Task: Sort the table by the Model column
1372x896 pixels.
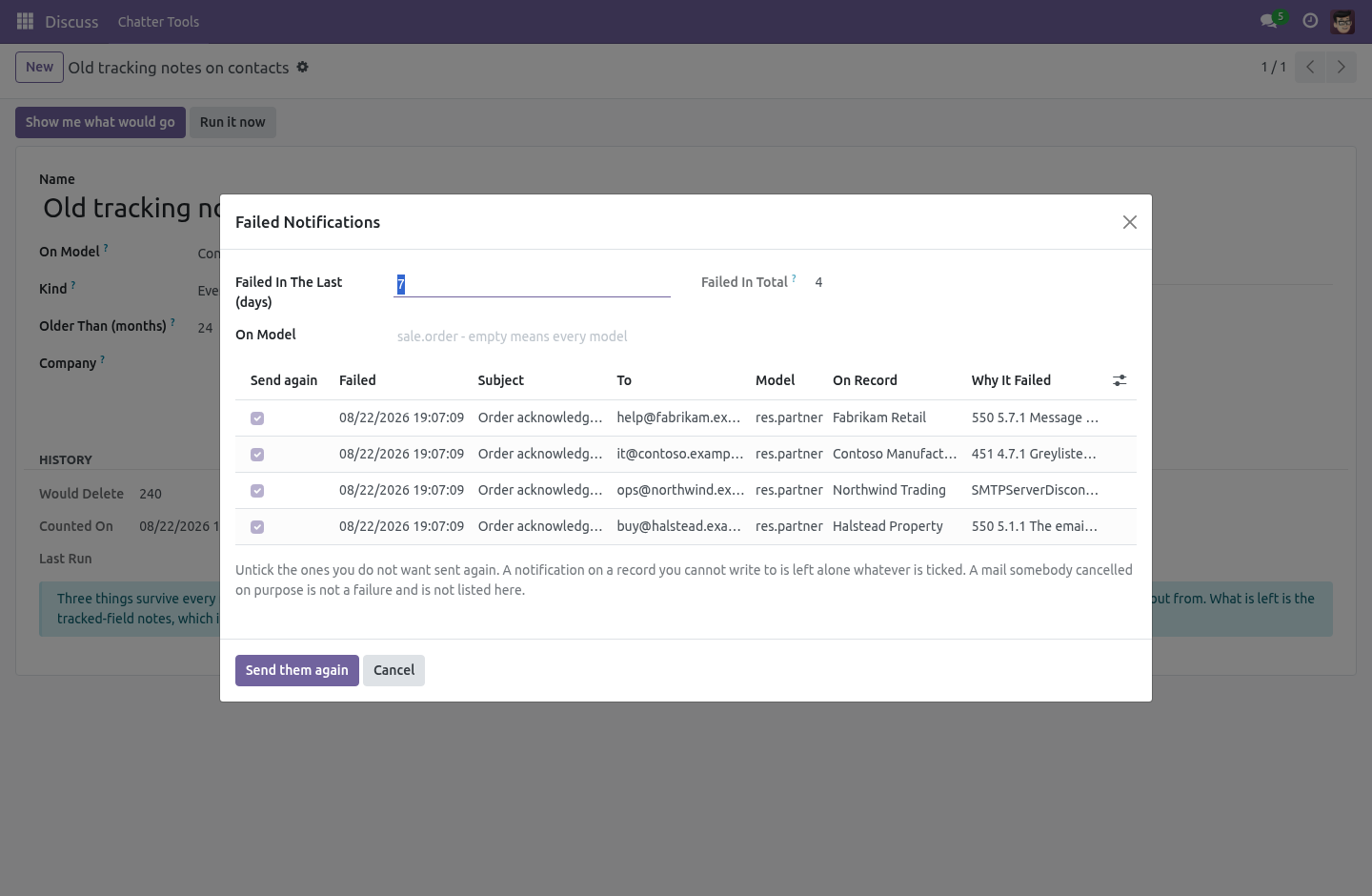Action: pos(775,380)
